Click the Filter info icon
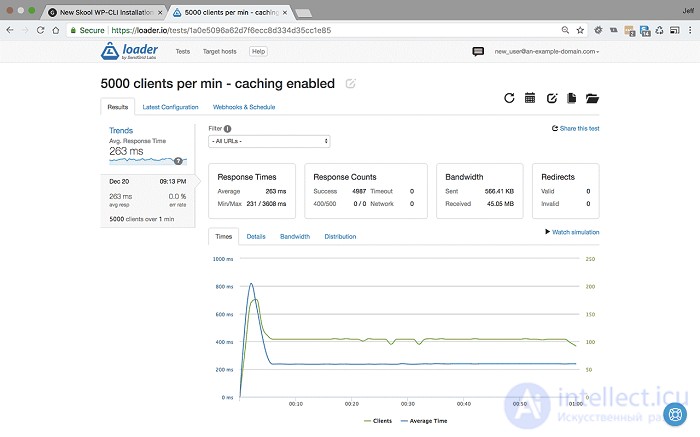 (x=228, y=129)
